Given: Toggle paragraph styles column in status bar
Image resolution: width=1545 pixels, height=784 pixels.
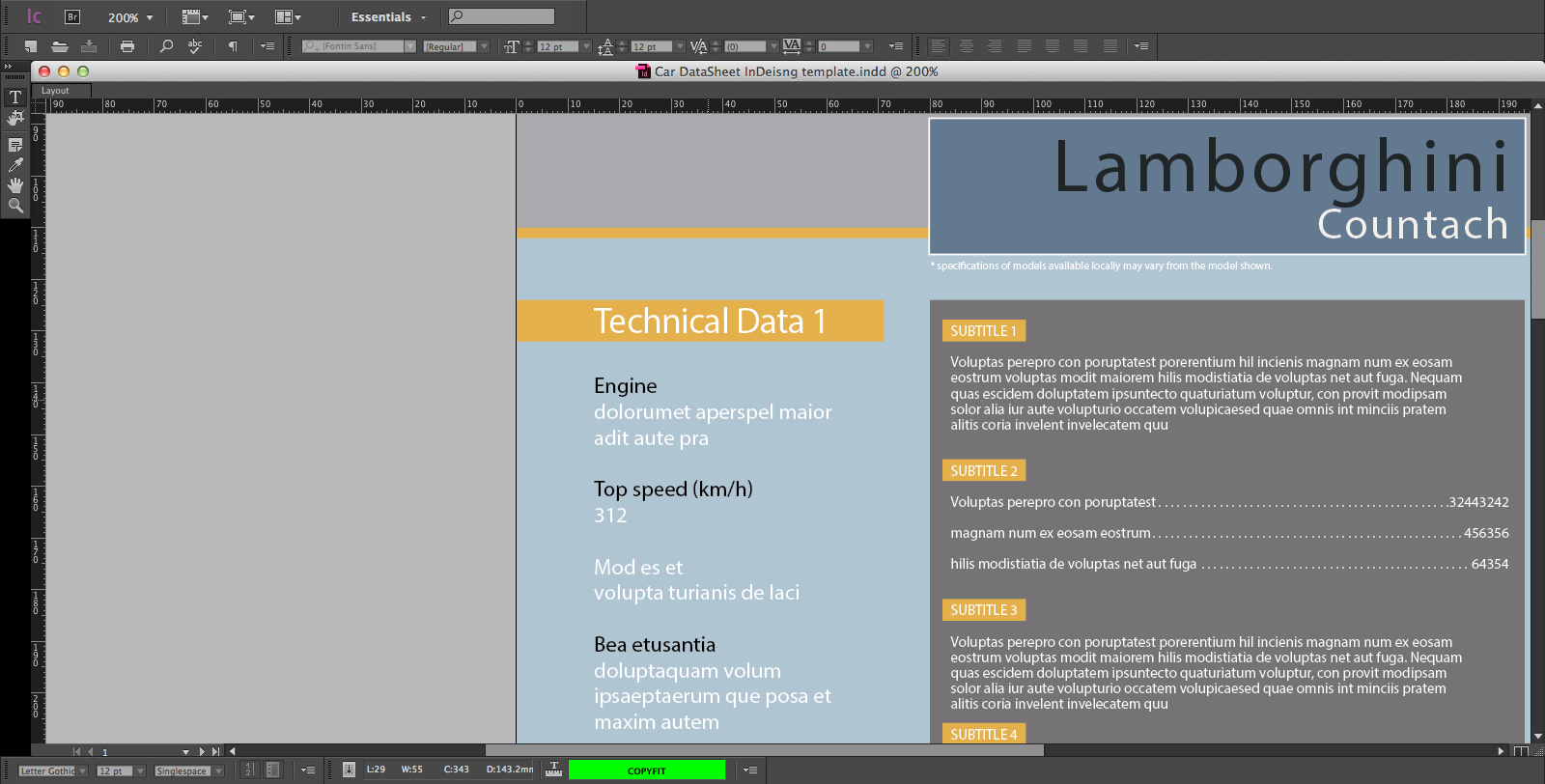Looking at the screenshot, I should (273, 770).
